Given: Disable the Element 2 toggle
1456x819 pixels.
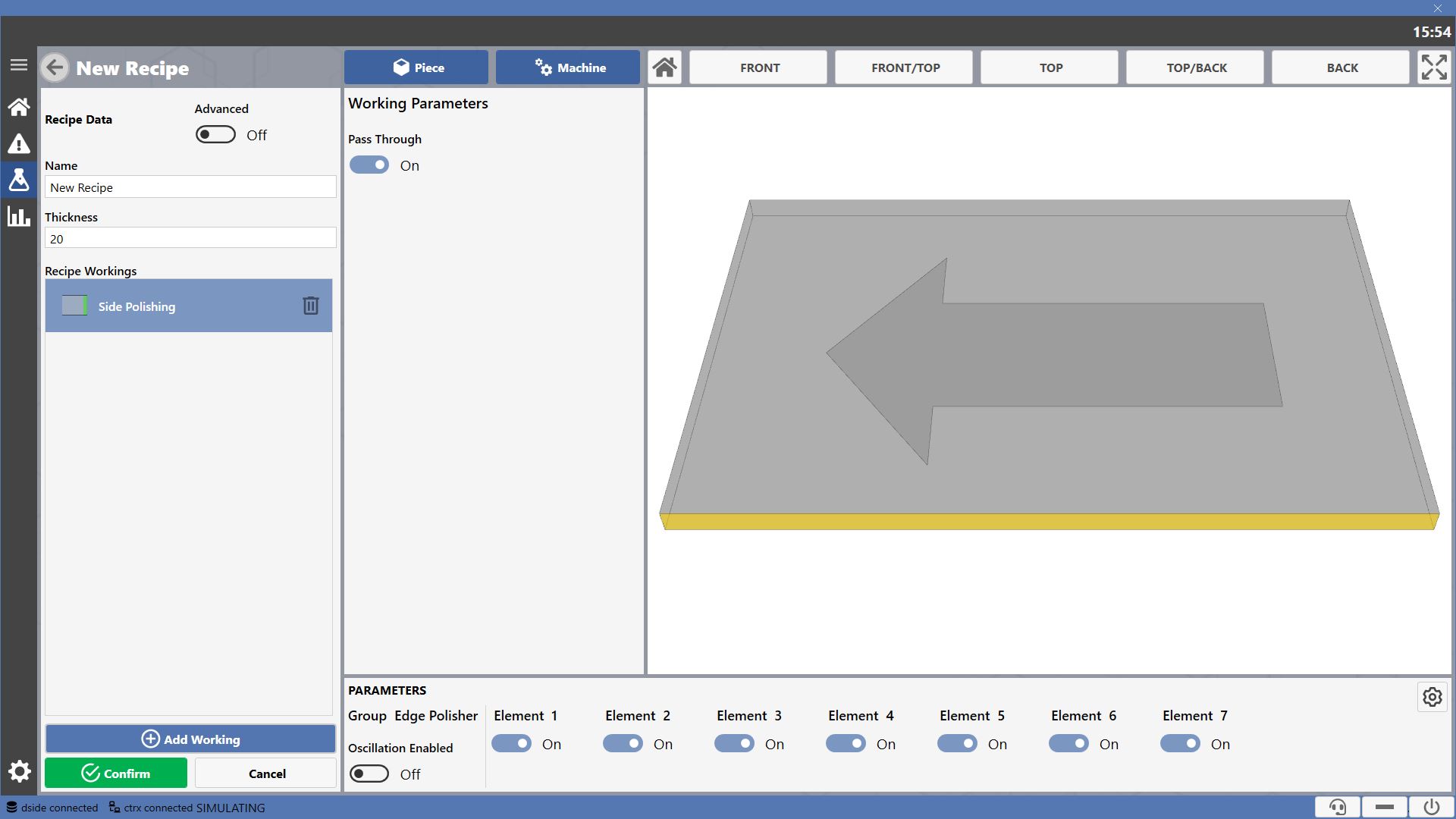Looking at the screenshot, I should pyautogui.click(x=623, y=743).
